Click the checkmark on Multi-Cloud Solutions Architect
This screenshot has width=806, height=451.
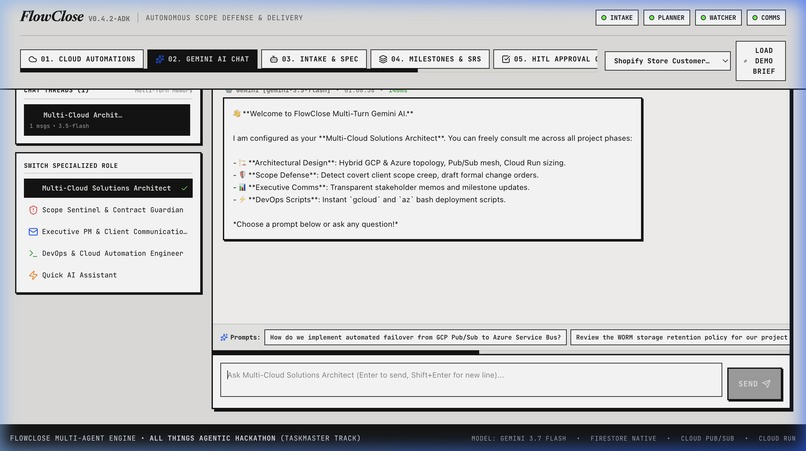[x=184, y=188]
